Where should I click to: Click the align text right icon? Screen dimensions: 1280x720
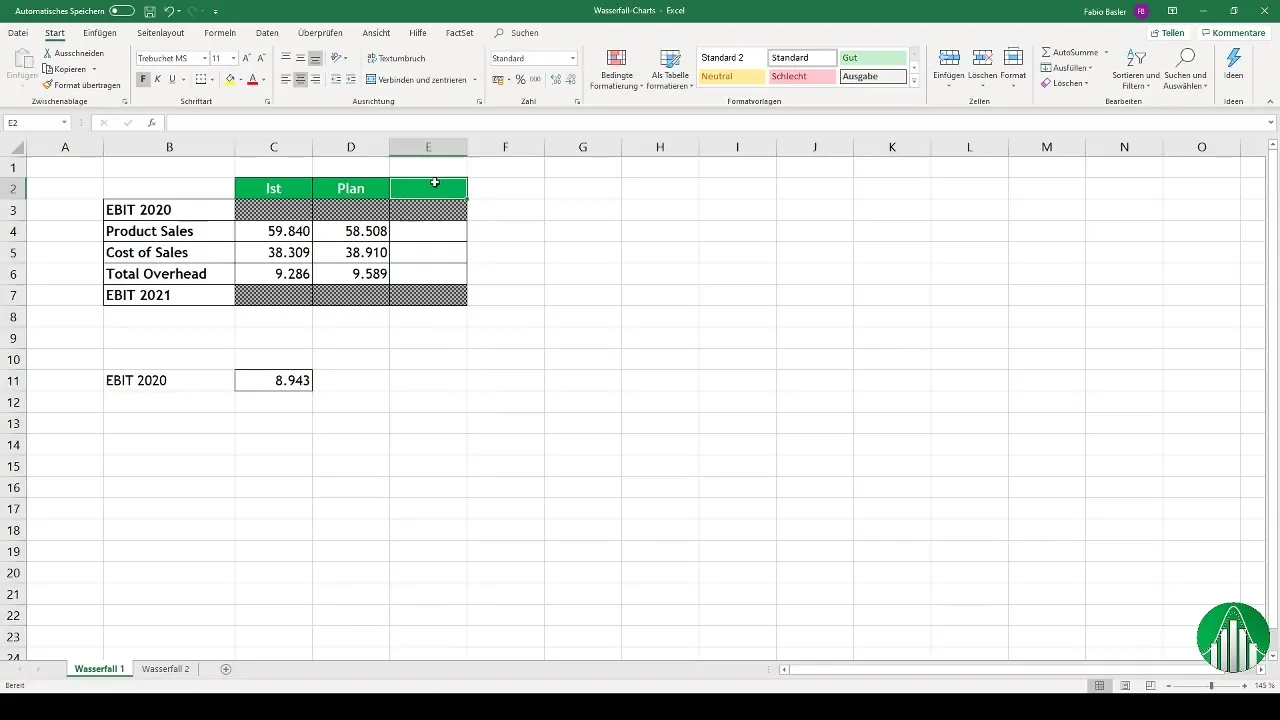pyautogui.click(x=315, y=79)
